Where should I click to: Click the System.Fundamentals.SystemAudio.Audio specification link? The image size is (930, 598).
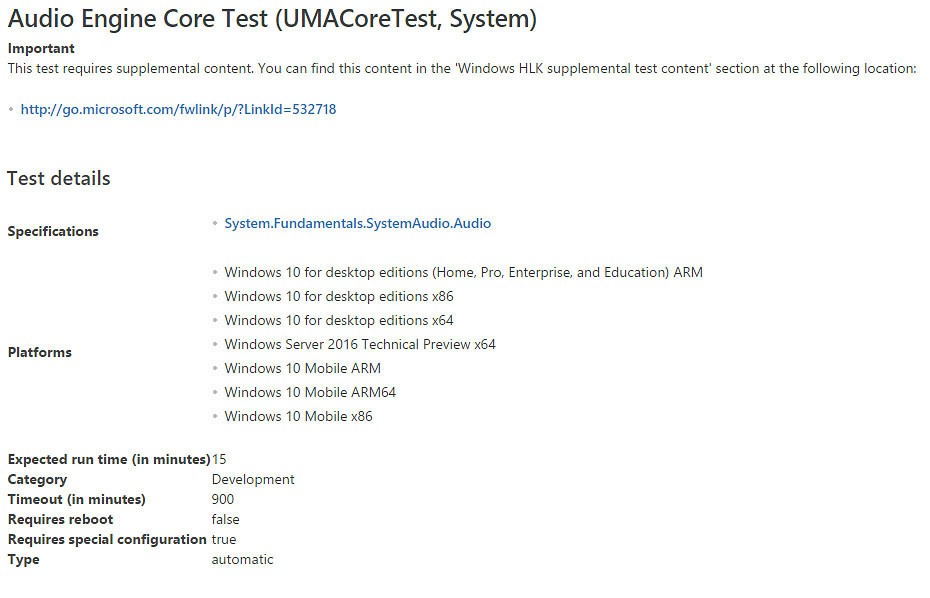click(x=357, y=224)
